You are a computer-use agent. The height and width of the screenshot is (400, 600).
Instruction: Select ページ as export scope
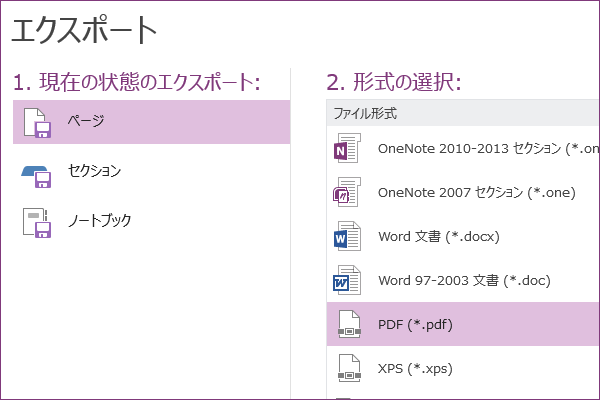152,122
